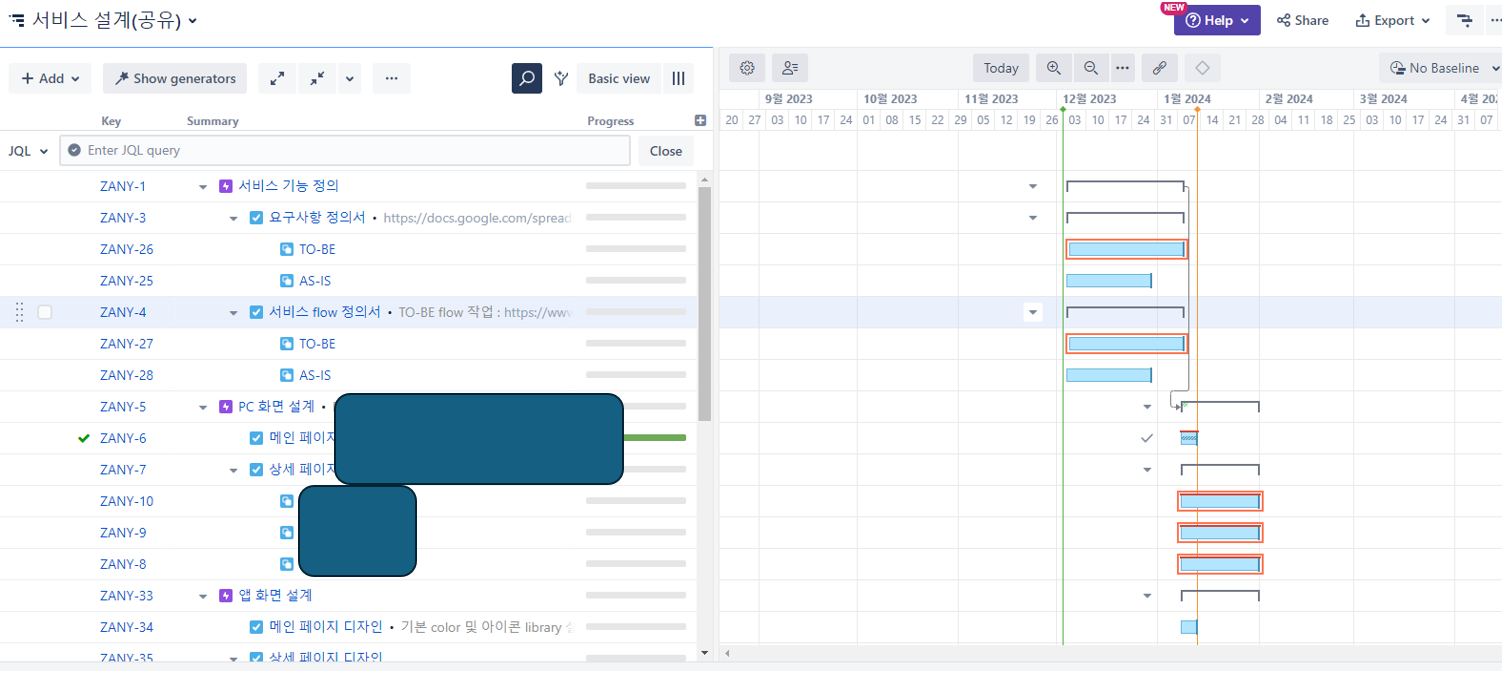Click the vertical scrollbar down arrow
Image resolution: width=1502 pixels, height=680 pixels.
tap(705, 653)
